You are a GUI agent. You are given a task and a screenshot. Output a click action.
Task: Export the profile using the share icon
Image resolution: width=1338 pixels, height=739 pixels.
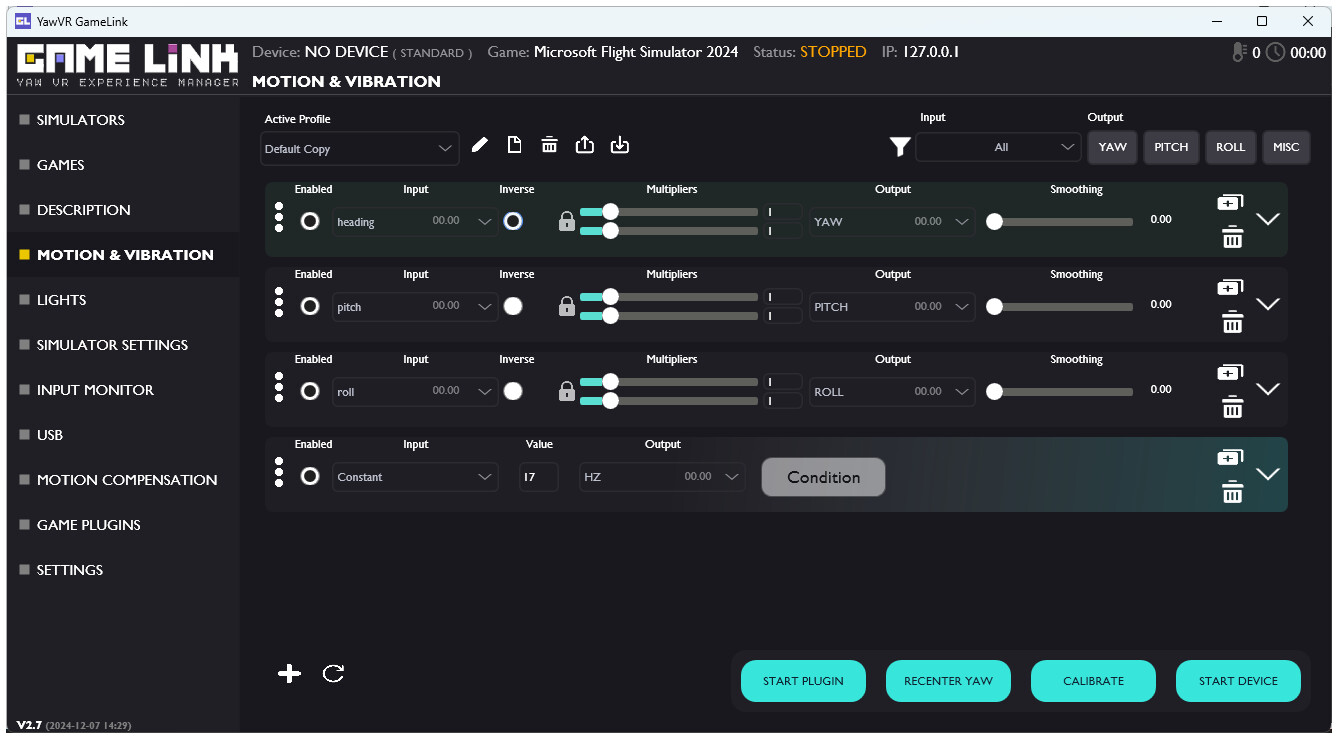click(584, 145)
